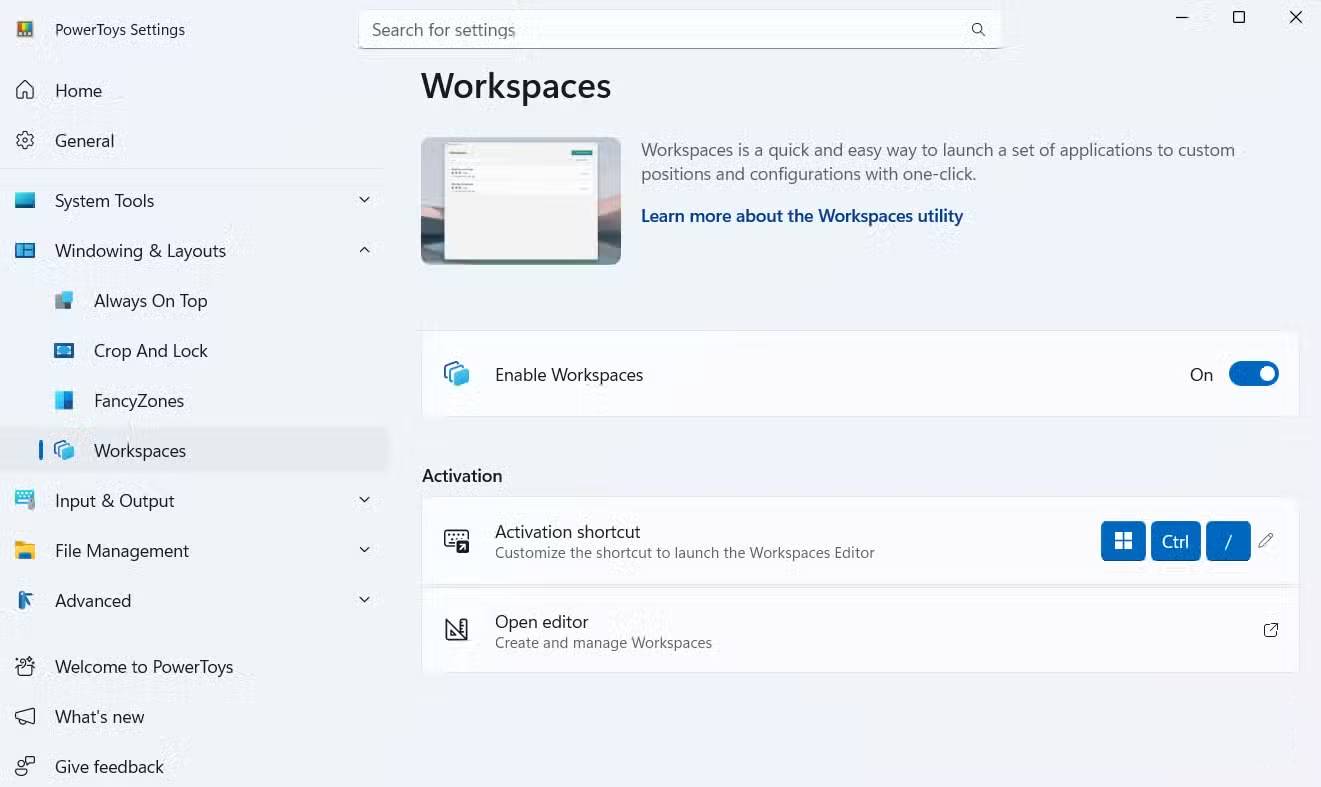Image resolution: width=1321 pixels, height=787 pixels.
Task: Click the Advanced icon
Action: pyautogui.click(x=25, y=600)
